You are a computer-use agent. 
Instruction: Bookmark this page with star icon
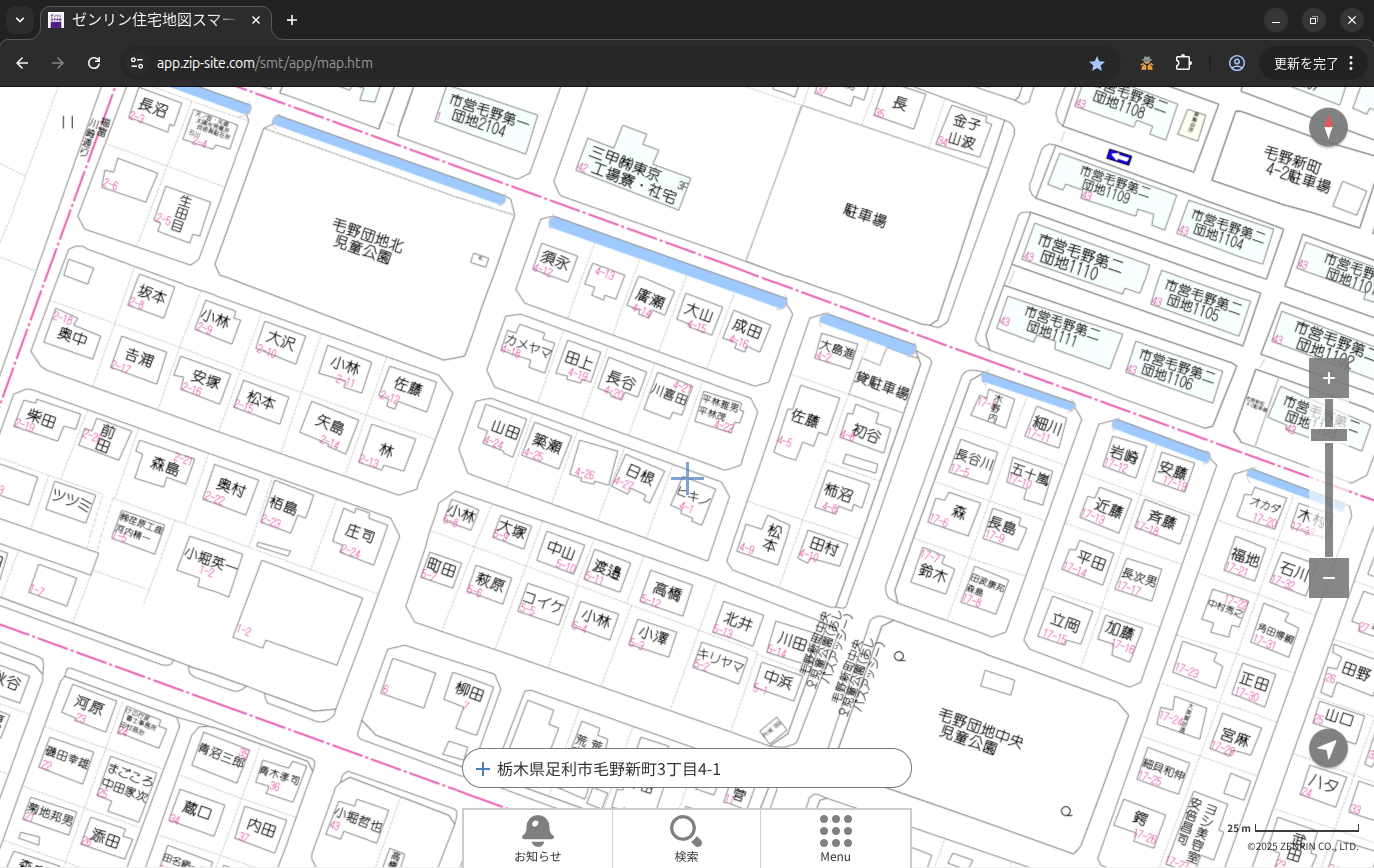pyautogui.click(x=1097, y=63)
